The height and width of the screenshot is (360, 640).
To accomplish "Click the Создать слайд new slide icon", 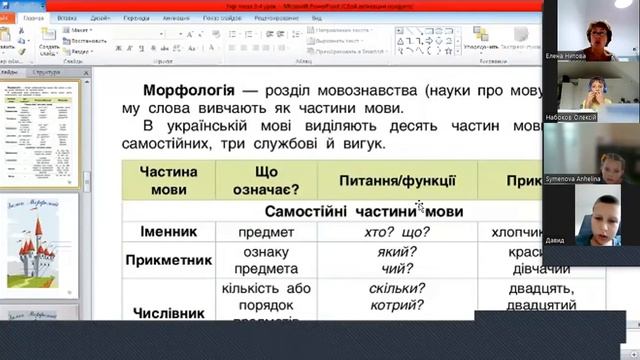I will [49, 35].
